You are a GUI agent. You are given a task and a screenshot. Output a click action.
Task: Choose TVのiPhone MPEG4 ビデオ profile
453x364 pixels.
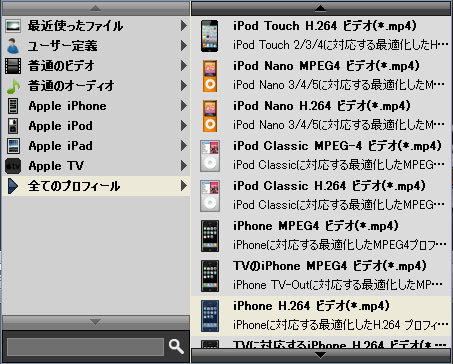point(321,276)
